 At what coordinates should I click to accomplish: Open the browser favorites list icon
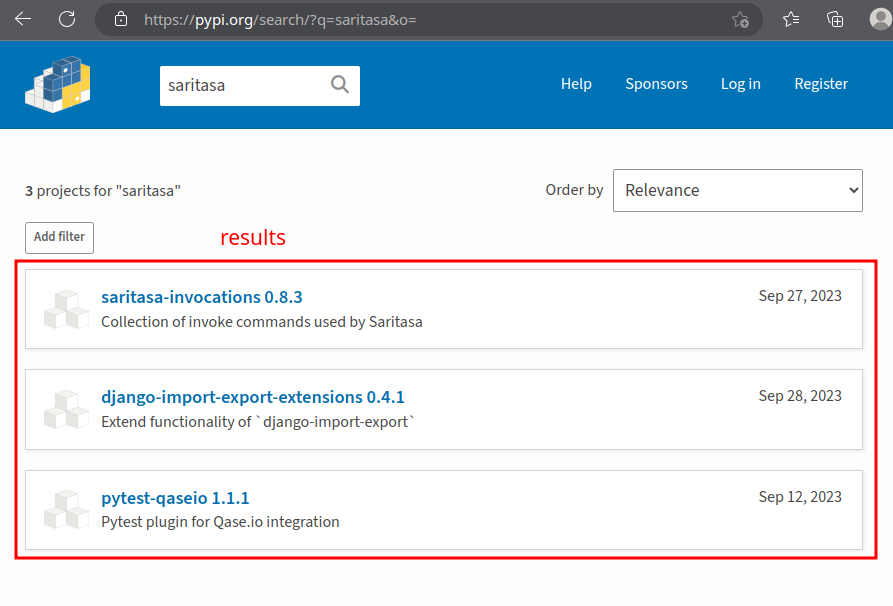coord(790,19)
